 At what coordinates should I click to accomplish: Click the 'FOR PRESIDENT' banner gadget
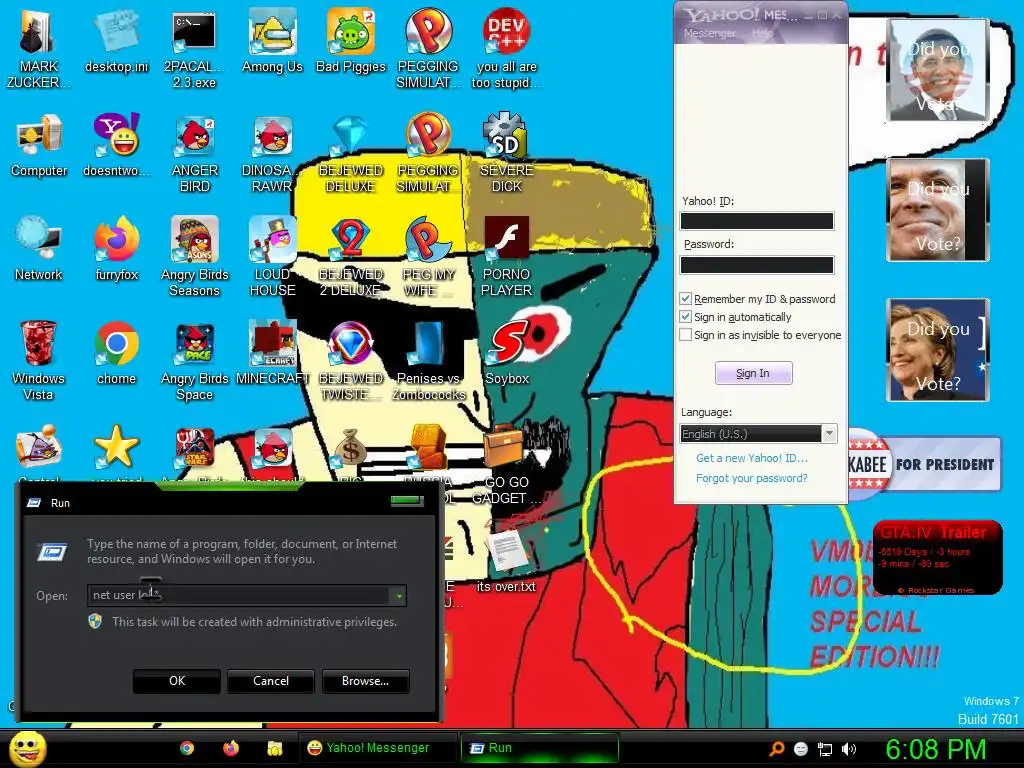click(x=924, y=464)
